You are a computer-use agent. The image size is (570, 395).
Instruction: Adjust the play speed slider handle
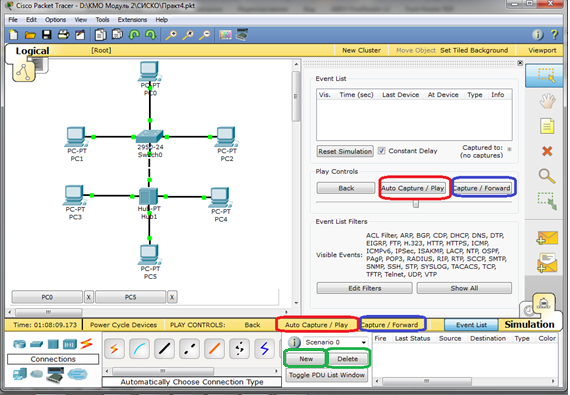click(x=416, y=204)
